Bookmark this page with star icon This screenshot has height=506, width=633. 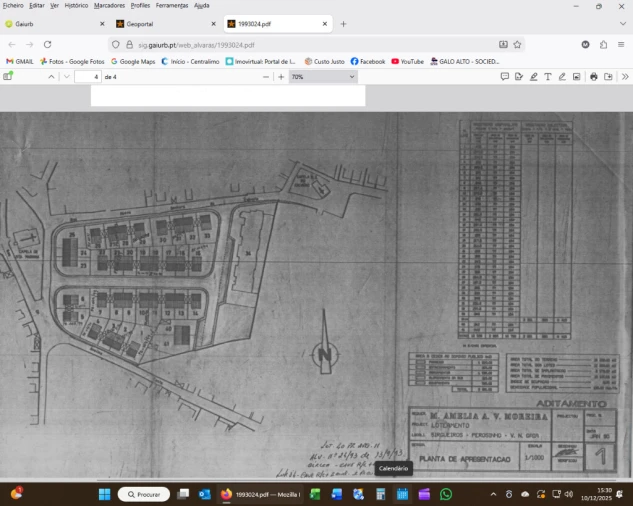coord(517,44)
